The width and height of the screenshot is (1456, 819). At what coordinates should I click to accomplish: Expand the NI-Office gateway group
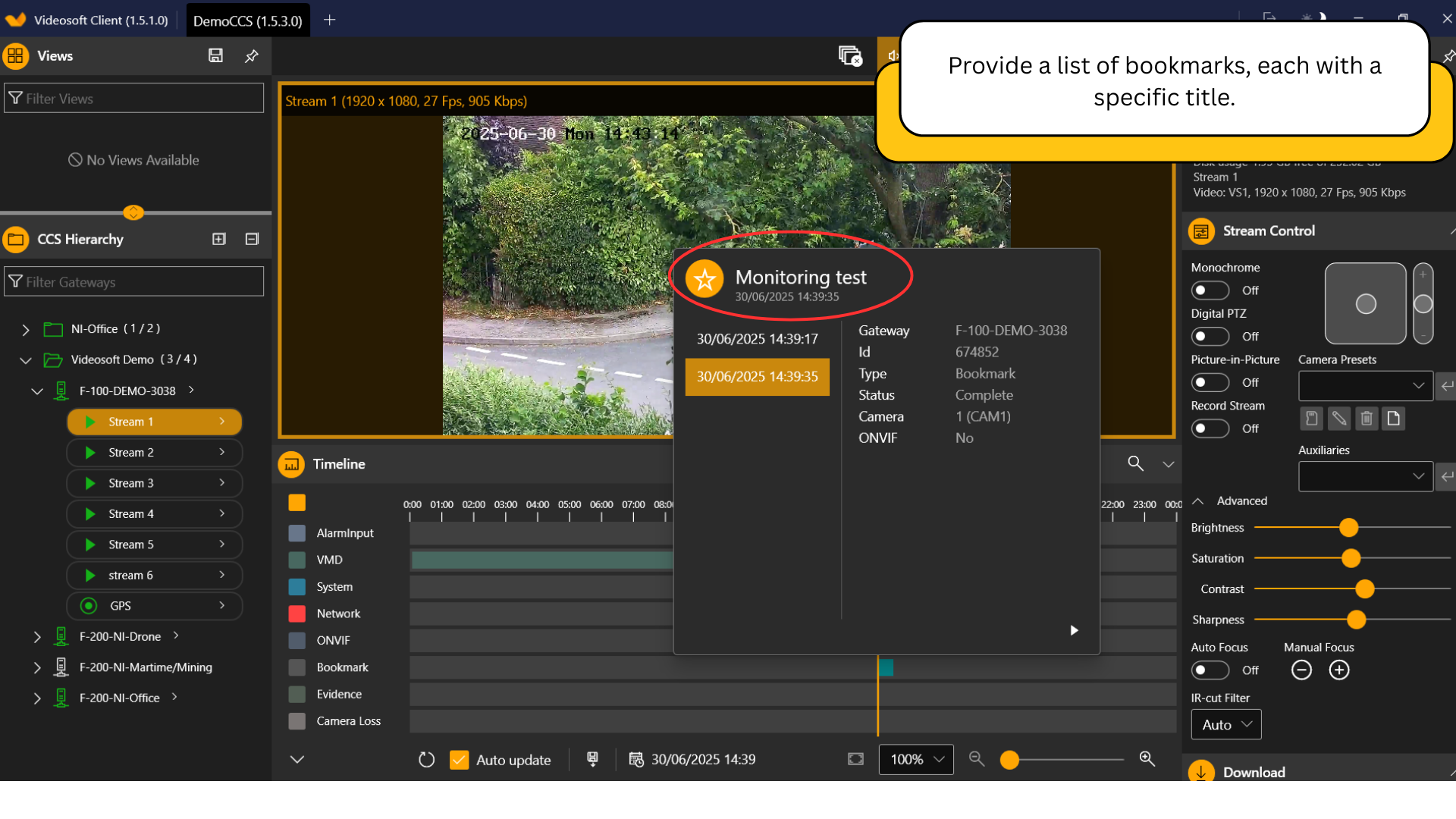(26, 329)
